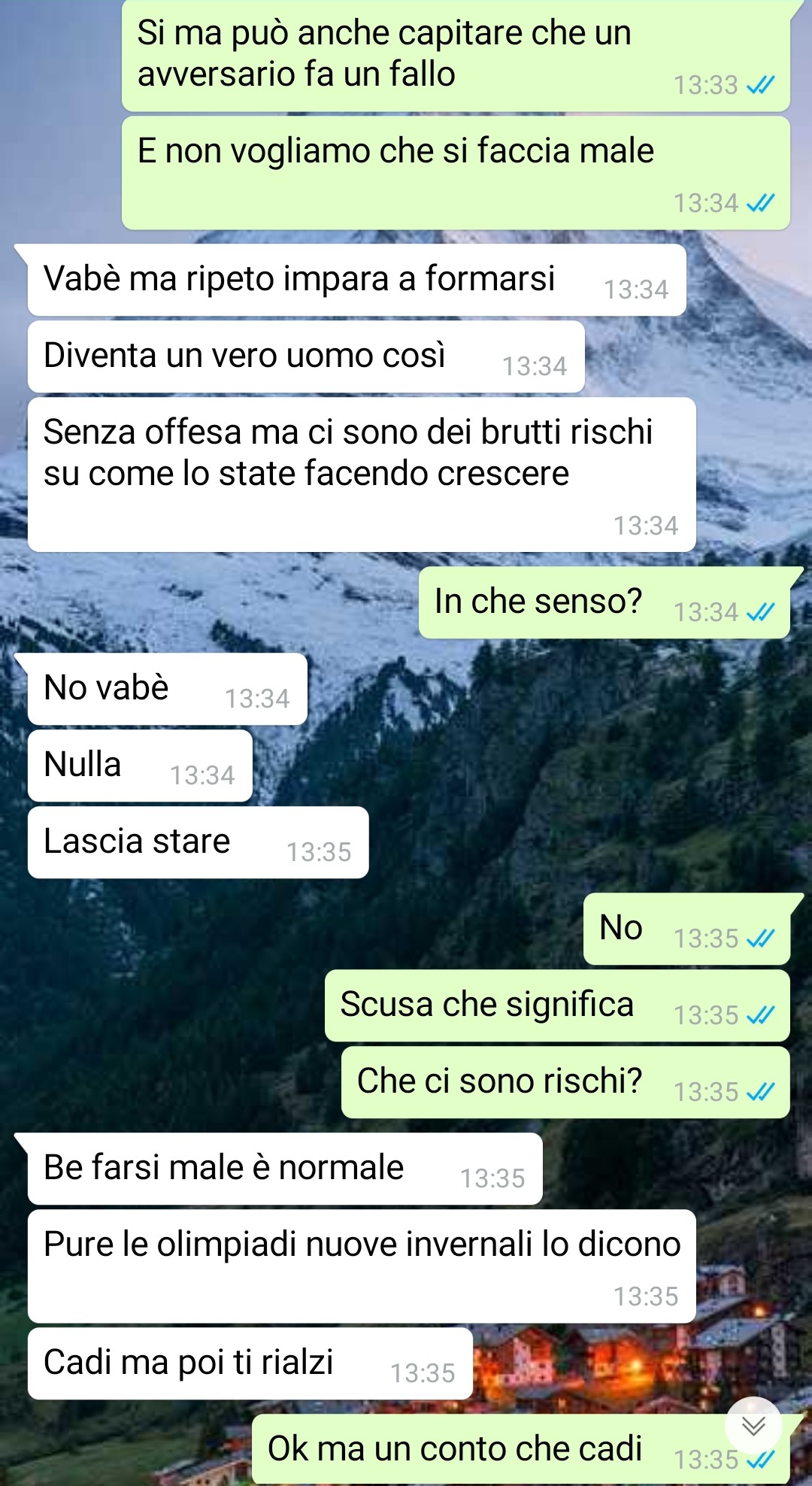812x1486 pixels.
Task: Select the "Pure le olimpiadi nuove invernali" message
Action: click(x=362, y=1266)
